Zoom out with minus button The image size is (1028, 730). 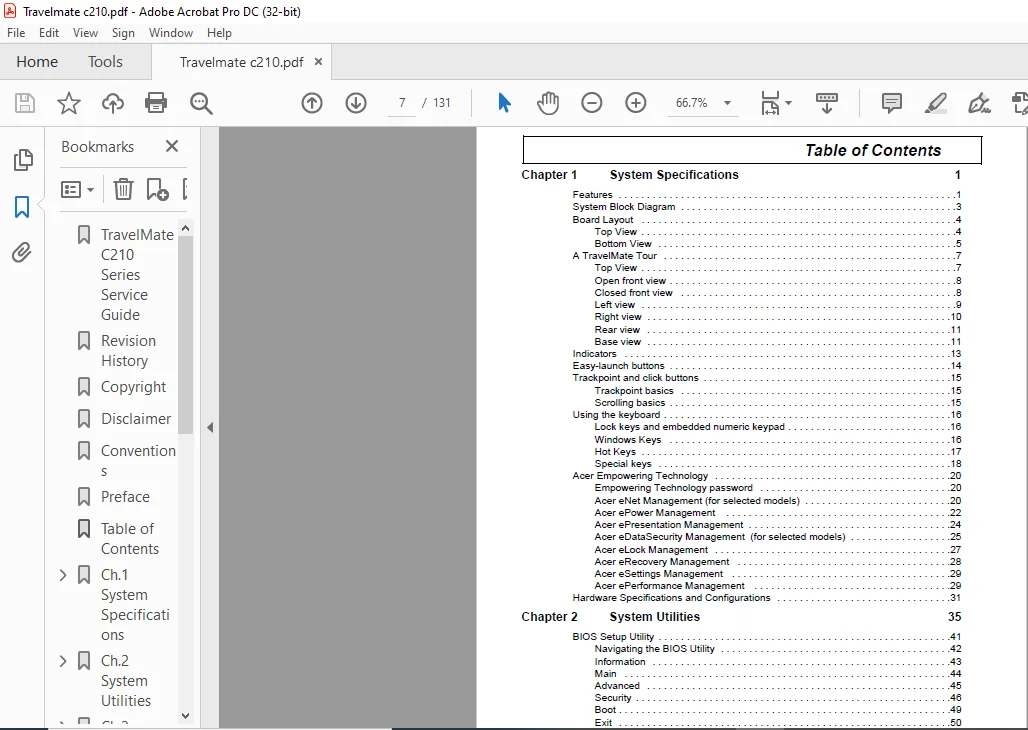[x=591, y=103]
